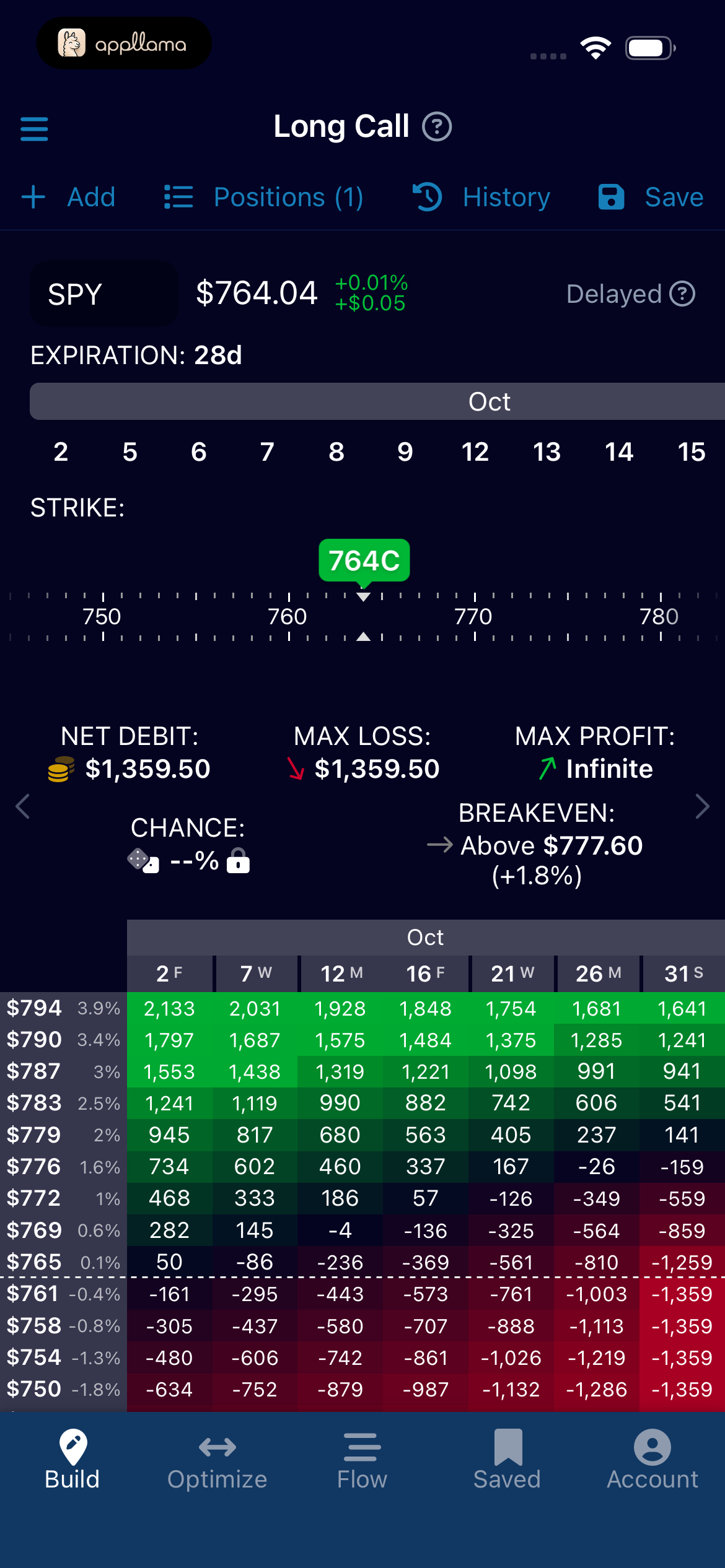The image size is (725, 1568).
Task: Go to previous stats panel arrow
Action: coord(23,806)
